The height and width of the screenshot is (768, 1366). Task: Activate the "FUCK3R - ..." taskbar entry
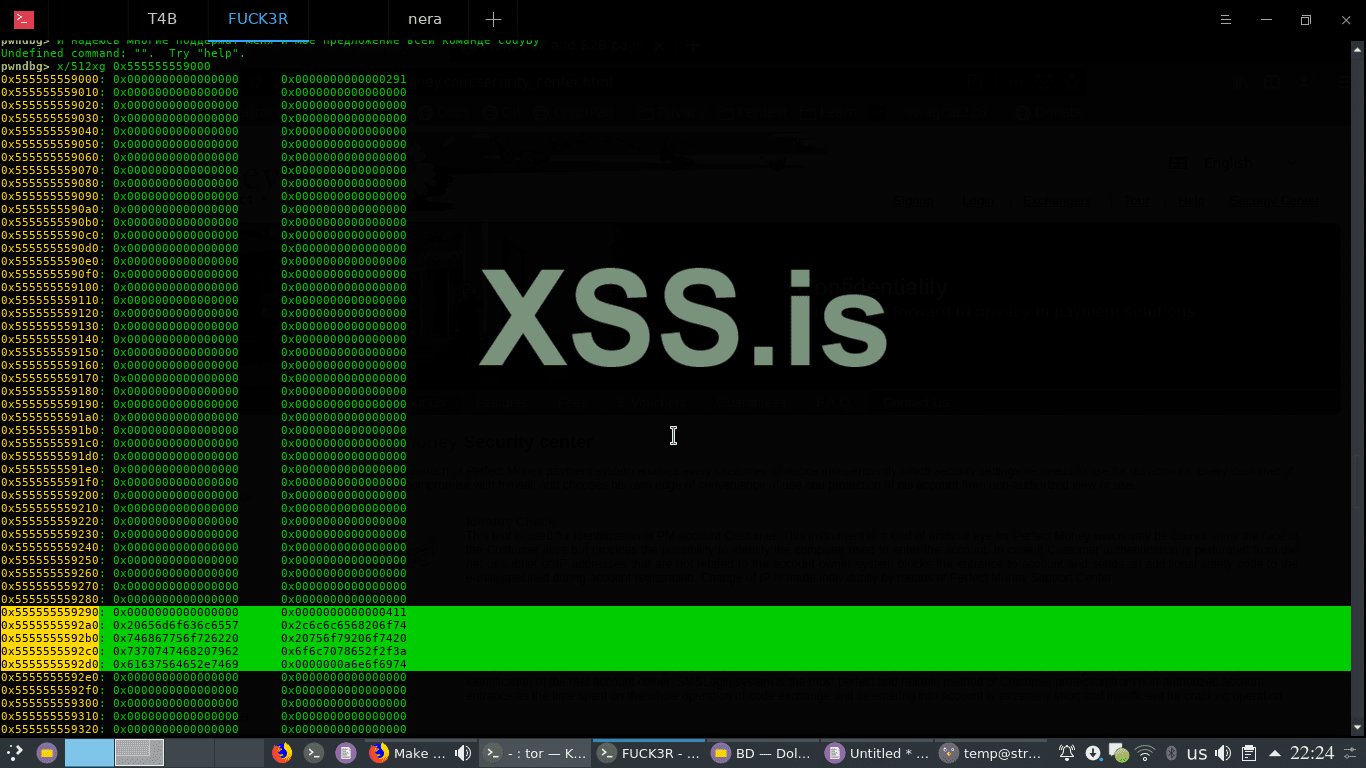[649, 753]
